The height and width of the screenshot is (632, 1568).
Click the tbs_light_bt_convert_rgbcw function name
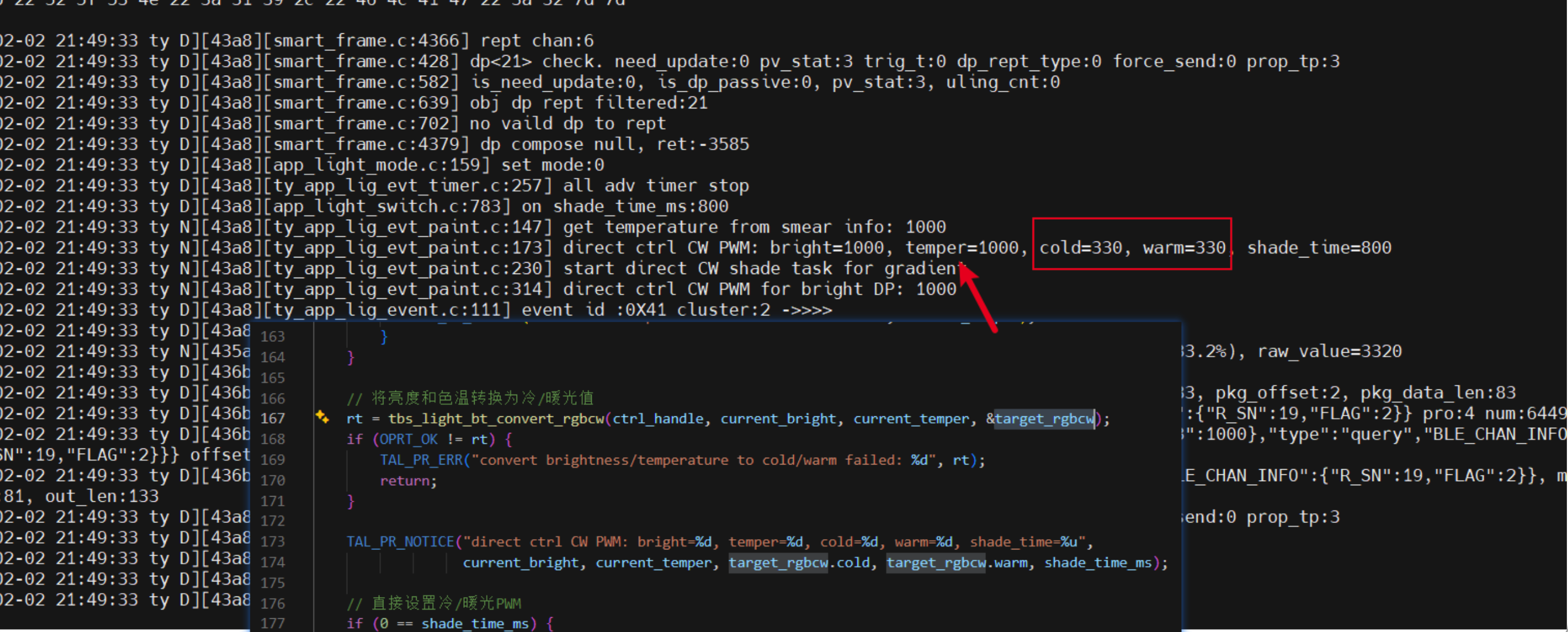(495, 419)
